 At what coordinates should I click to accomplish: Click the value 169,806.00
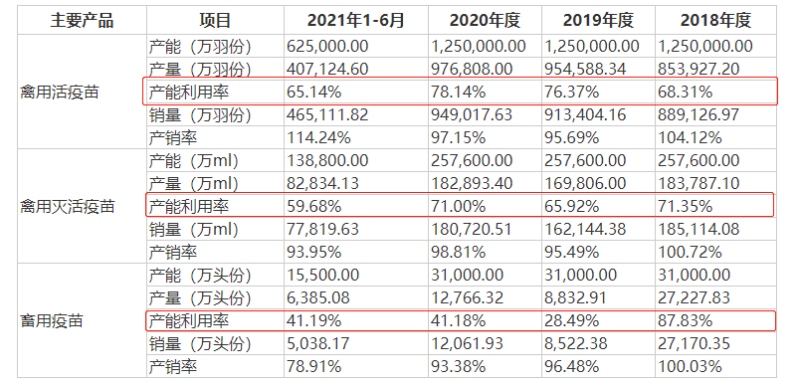pos(585,184)
